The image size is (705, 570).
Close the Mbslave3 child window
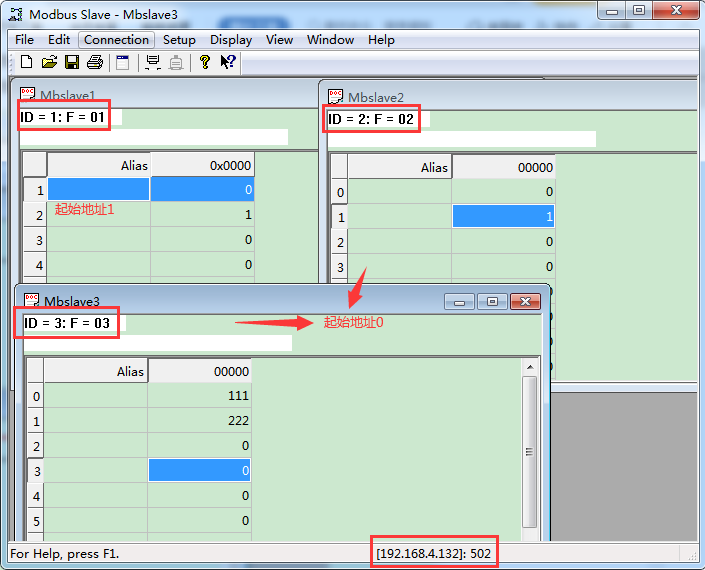(x=525, y=302)
